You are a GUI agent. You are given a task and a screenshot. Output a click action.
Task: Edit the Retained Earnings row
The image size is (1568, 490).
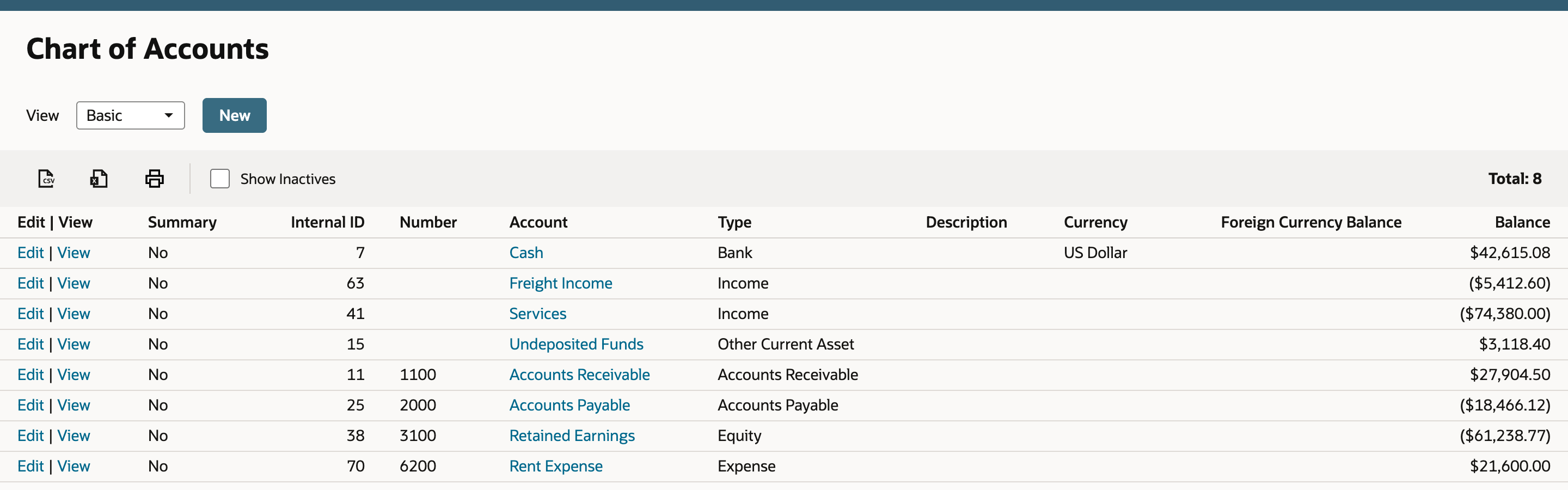point(30,435)
